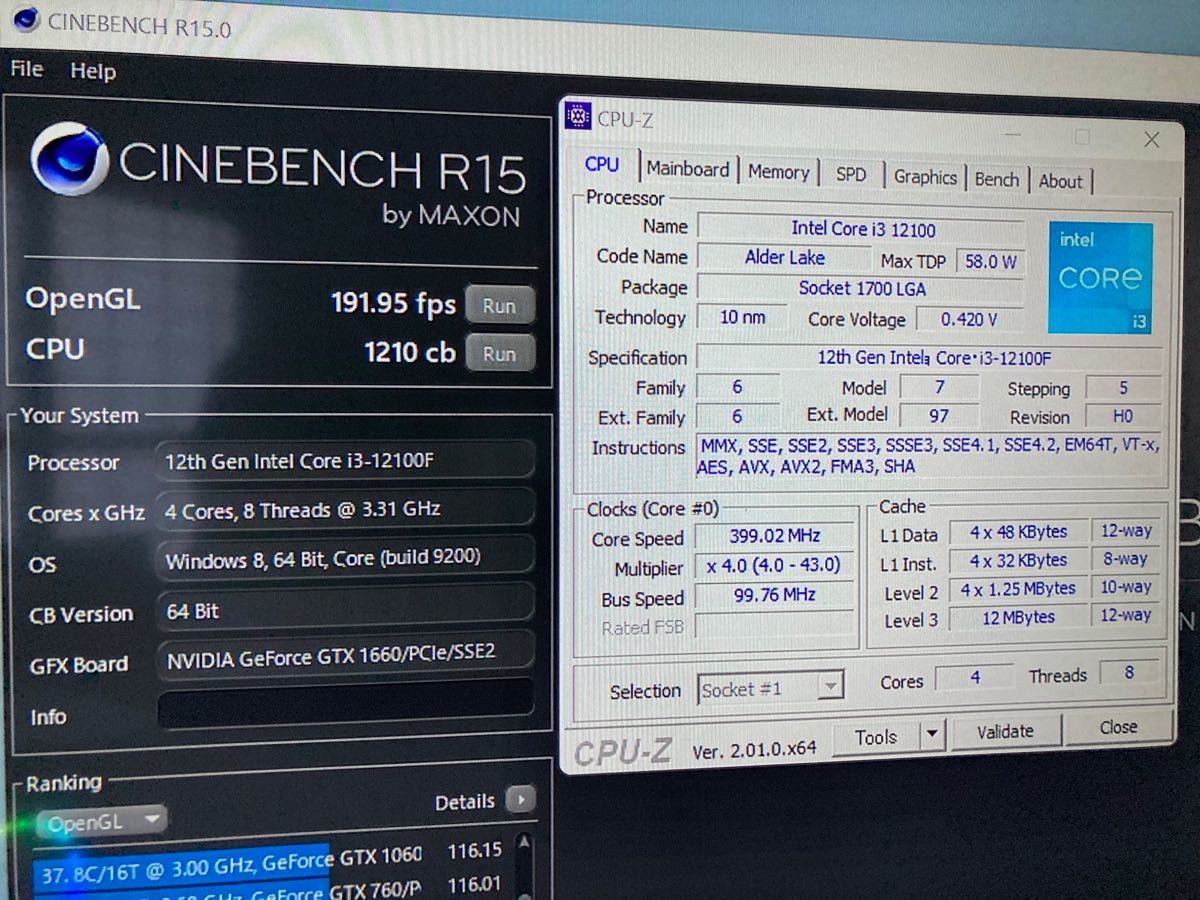This screenshot has width=1200, height=900.
Task: Open the SPD tab in CPU-Z
Action: 851,174
